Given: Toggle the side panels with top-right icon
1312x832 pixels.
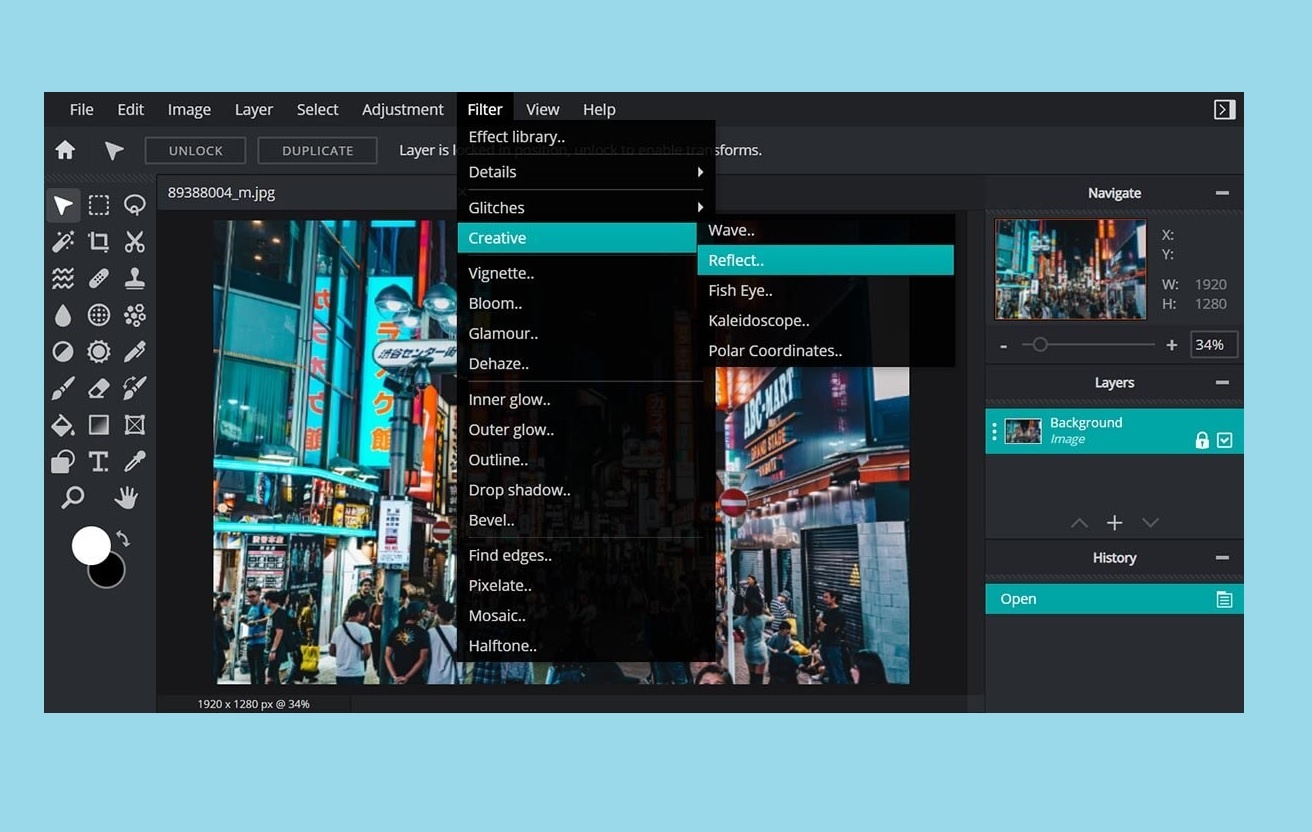Looking at the screenshot, I should coord(1224,109).
